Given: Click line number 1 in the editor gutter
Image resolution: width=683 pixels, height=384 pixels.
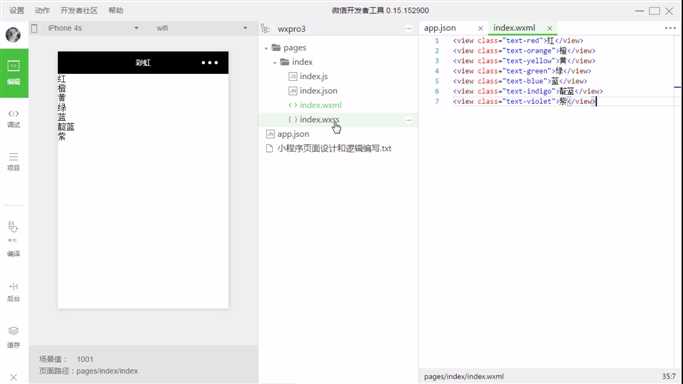Looking at the screenshot, I should coord(437,40).
